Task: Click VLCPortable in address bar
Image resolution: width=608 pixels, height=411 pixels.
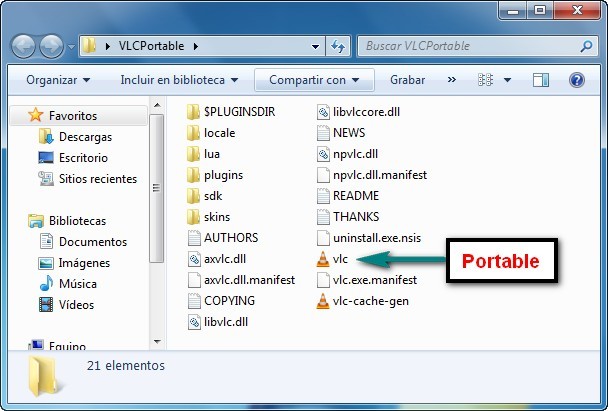Action: [151, 46]
